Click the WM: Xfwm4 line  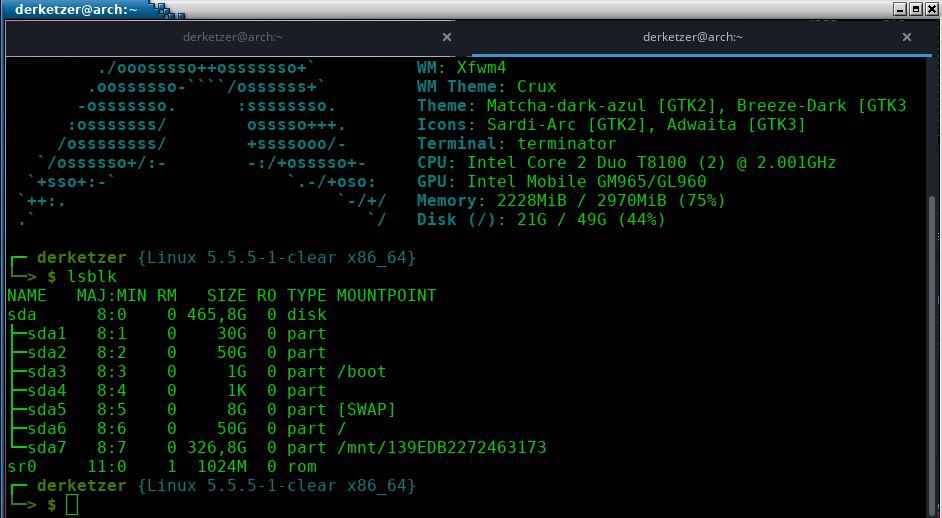461,67
